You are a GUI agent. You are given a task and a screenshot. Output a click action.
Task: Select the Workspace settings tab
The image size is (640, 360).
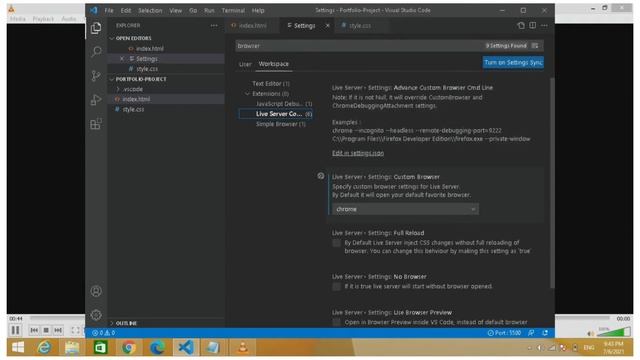(x=273, y=64)
